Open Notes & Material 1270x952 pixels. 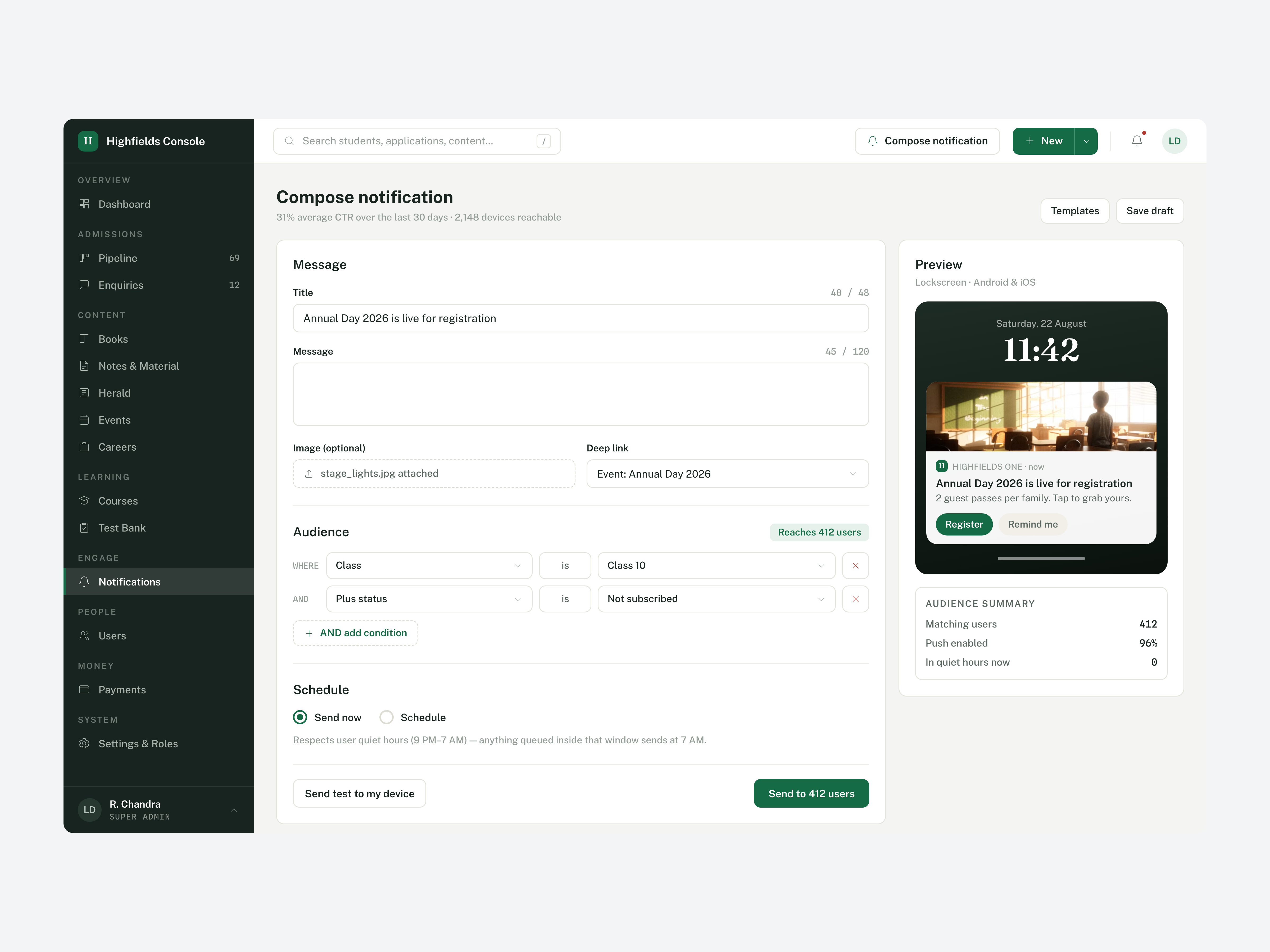pos(158,366)
